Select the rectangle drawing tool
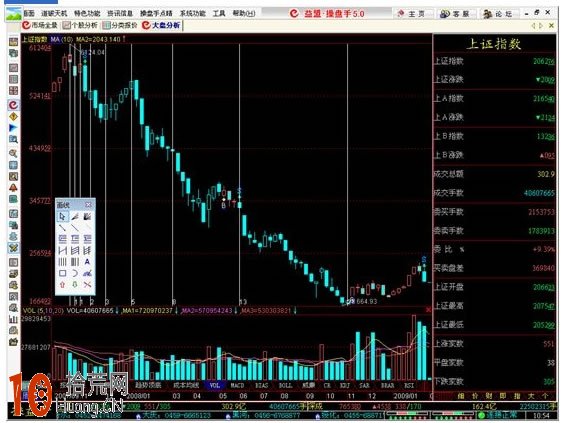This screenshot has height=423, width=561. 63,273
